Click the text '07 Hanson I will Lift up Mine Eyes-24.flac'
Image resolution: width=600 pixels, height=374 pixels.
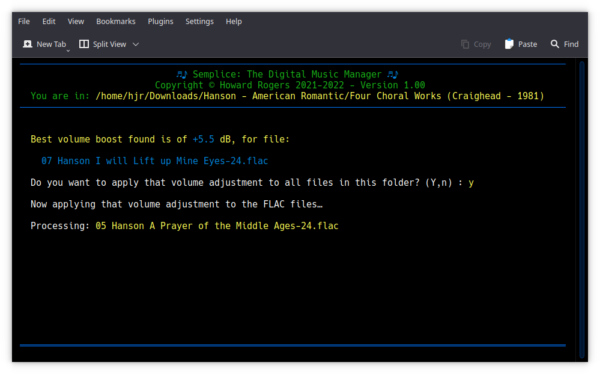click(x=155, y=161)
